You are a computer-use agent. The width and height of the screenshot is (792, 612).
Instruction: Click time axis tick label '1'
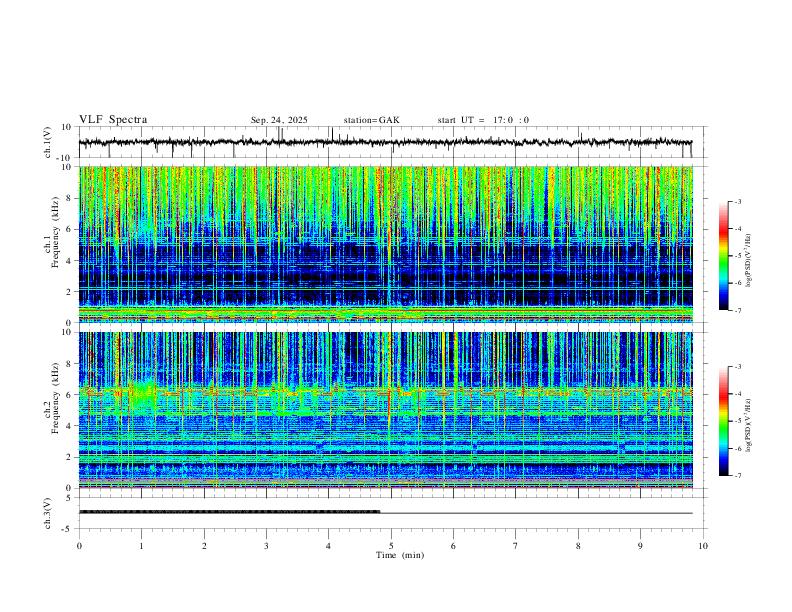point(141,546)
